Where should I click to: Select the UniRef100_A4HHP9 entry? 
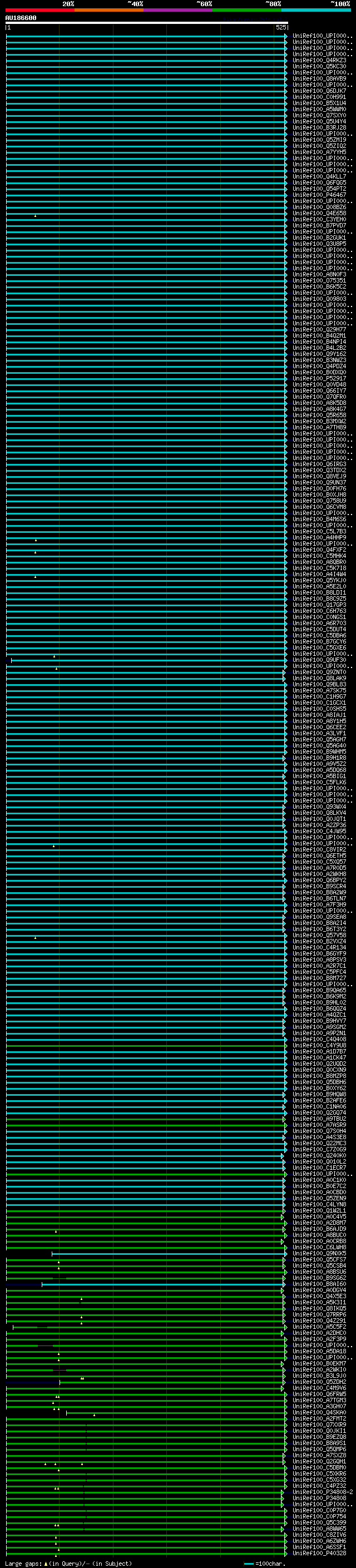point(319,537)
